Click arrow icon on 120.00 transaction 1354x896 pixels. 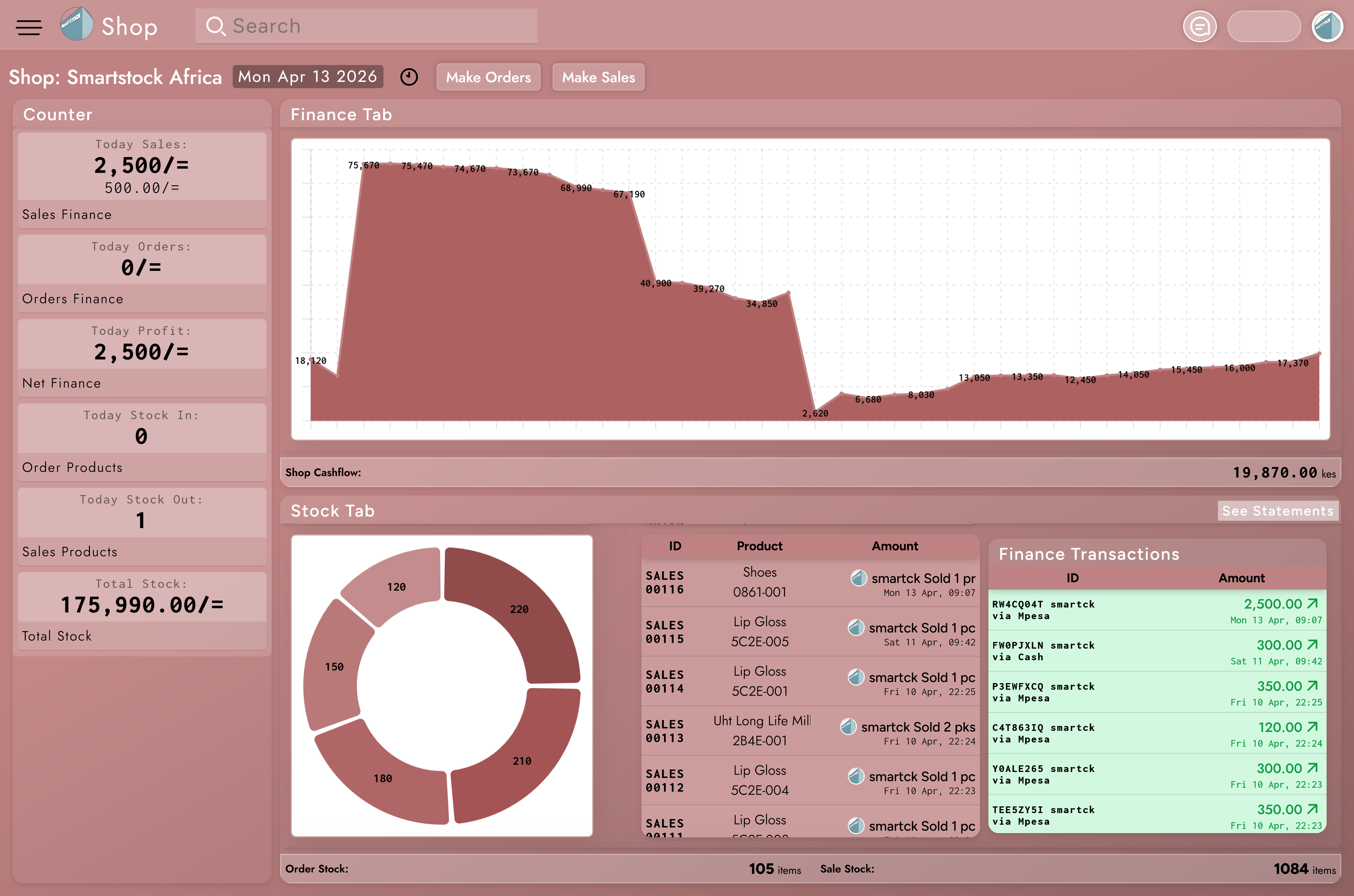click(x=1312, y=727)
